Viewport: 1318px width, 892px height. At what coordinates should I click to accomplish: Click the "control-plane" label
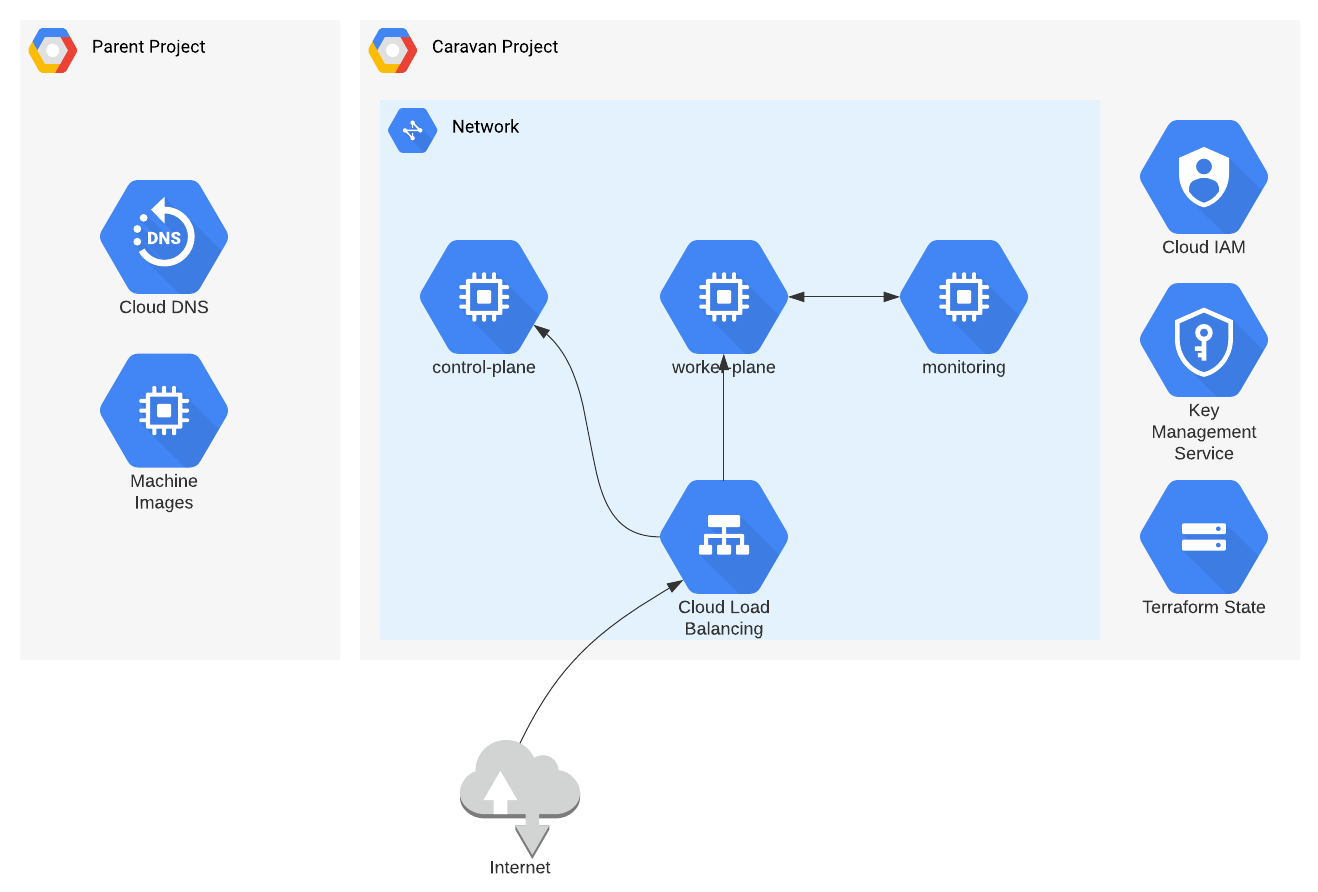pyautogui.click(x=484, y=367)
